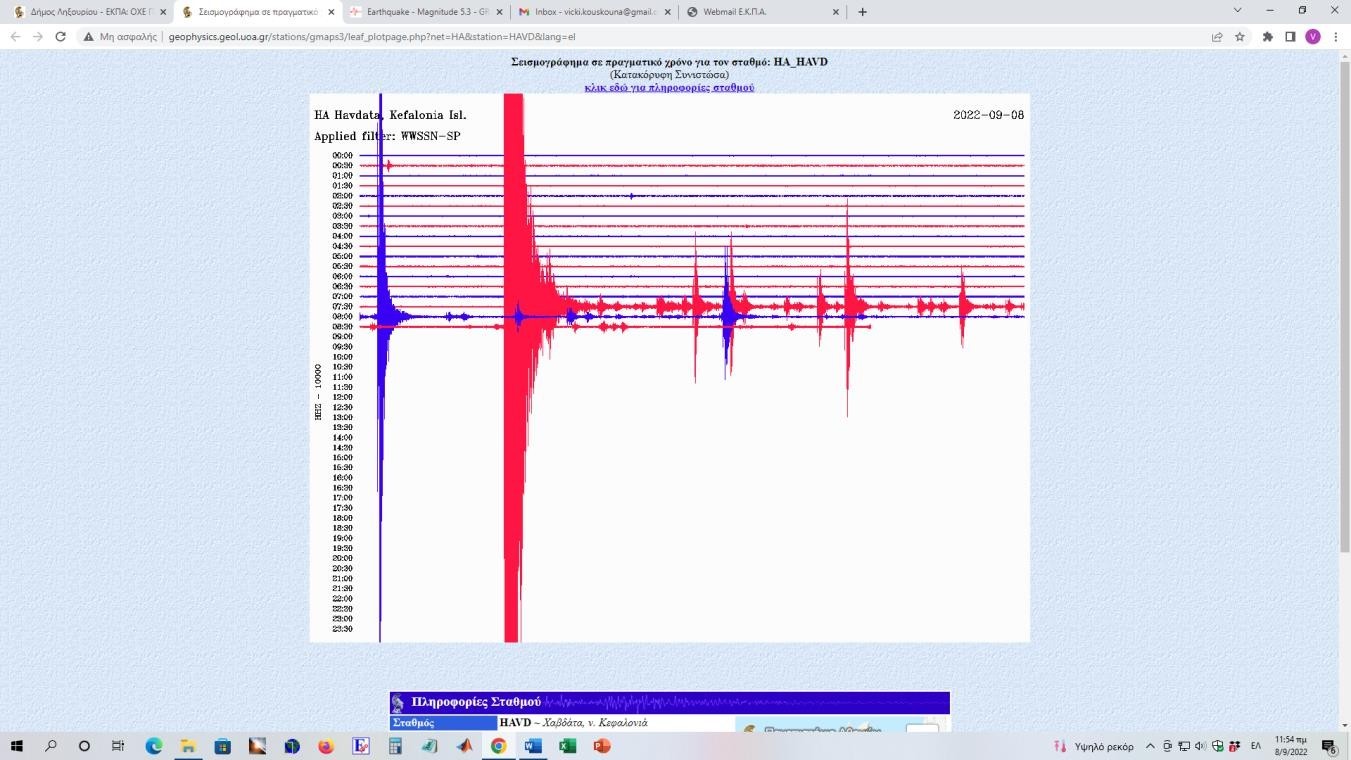This screenshot has width=1351, height=760.
Task: Toggle the ΕΛ keyboard language indicator
Action: [x=1256, y=746]
